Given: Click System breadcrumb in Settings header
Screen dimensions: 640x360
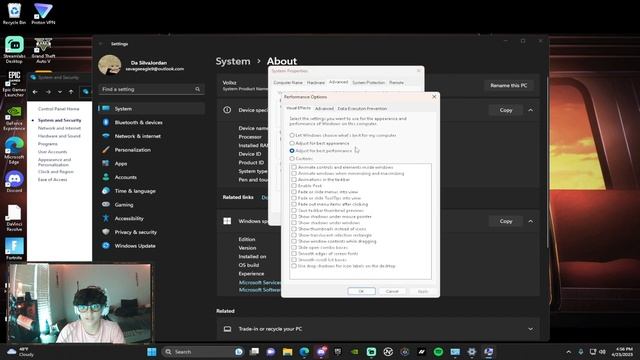Looking at the screenshot, I should 233,61.
